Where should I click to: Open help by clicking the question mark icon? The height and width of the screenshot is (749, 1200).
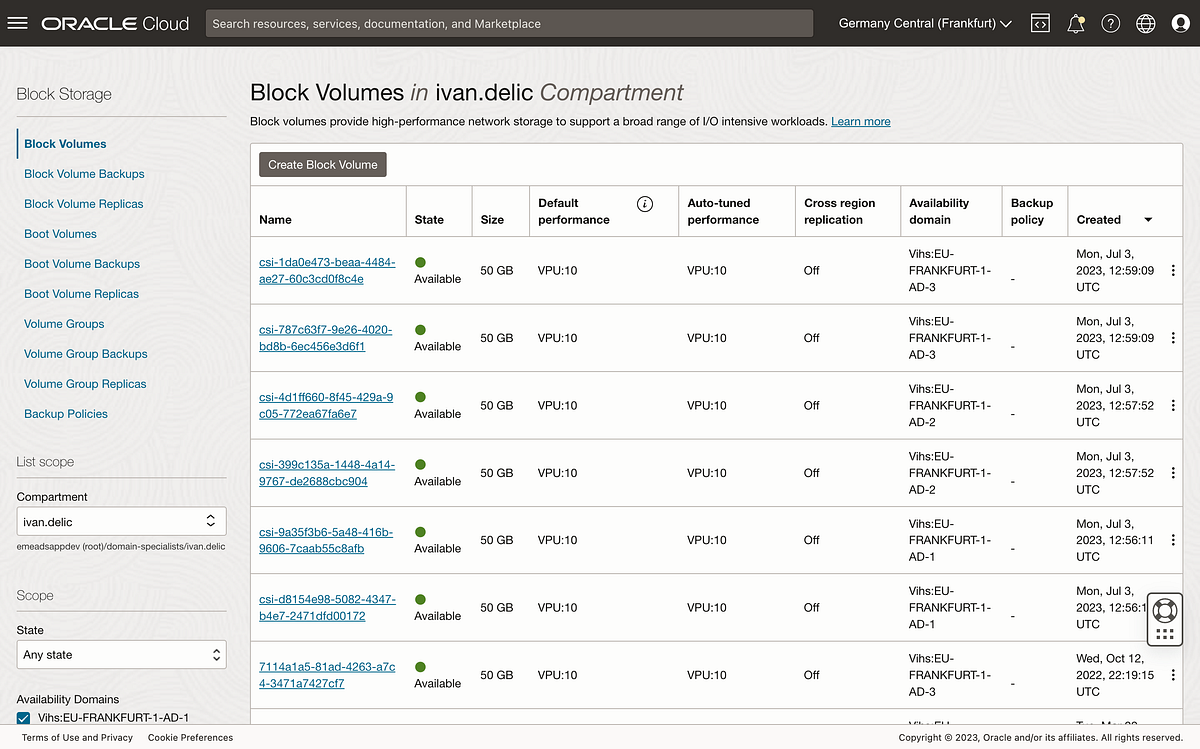pos(1110,23)
